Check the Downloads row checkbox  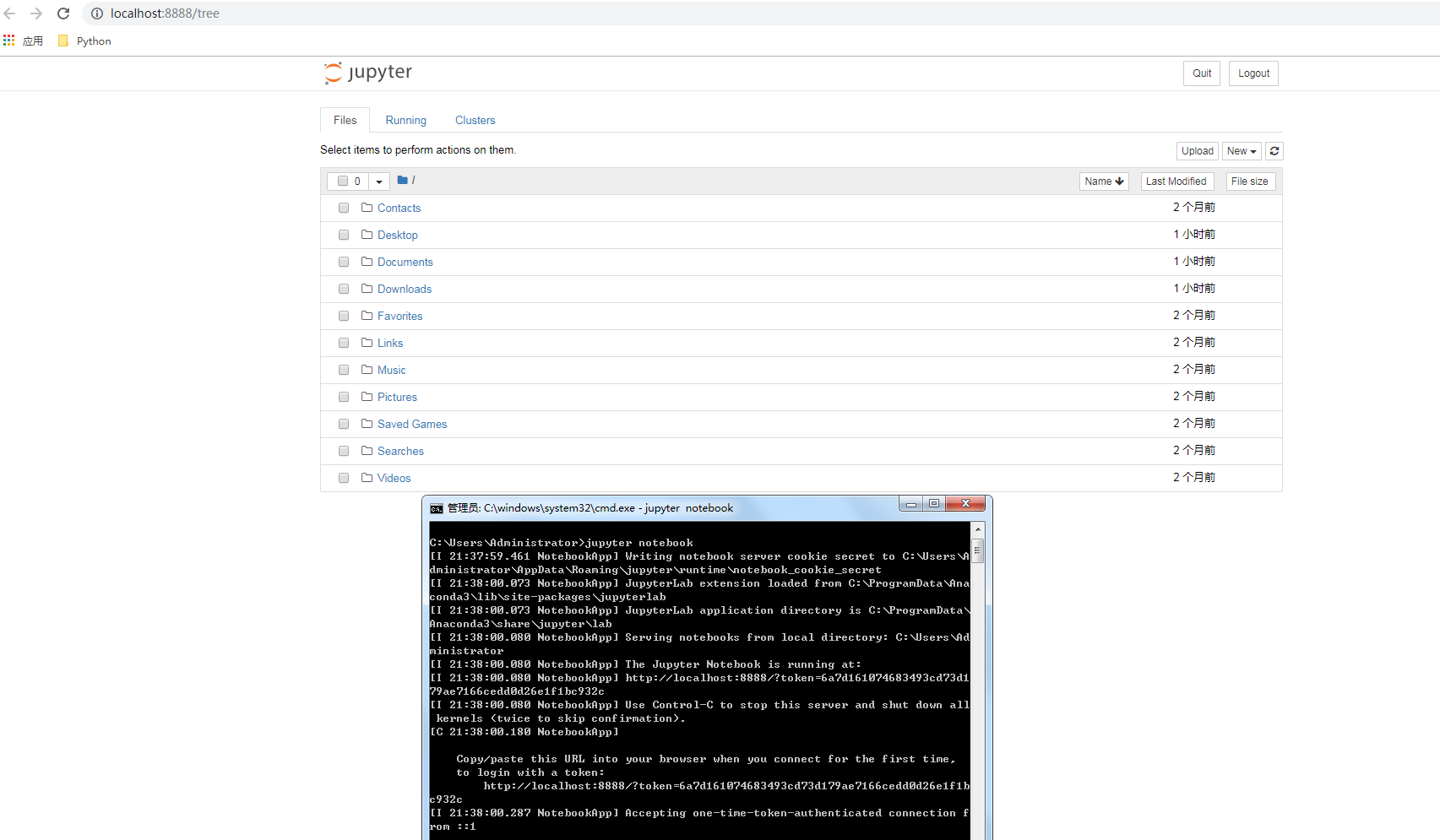(344, 289)
